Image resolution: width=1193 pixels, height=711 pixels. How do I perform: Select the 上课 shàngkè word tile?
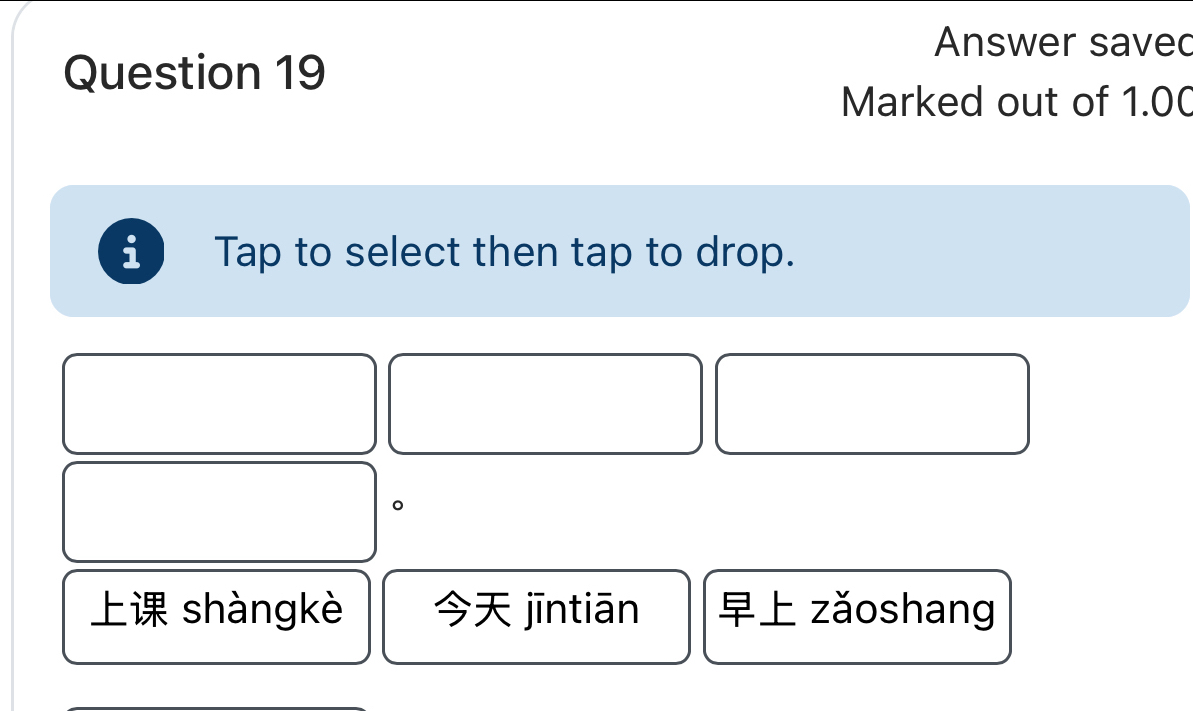pyautogui.click(x=216, y=616)
